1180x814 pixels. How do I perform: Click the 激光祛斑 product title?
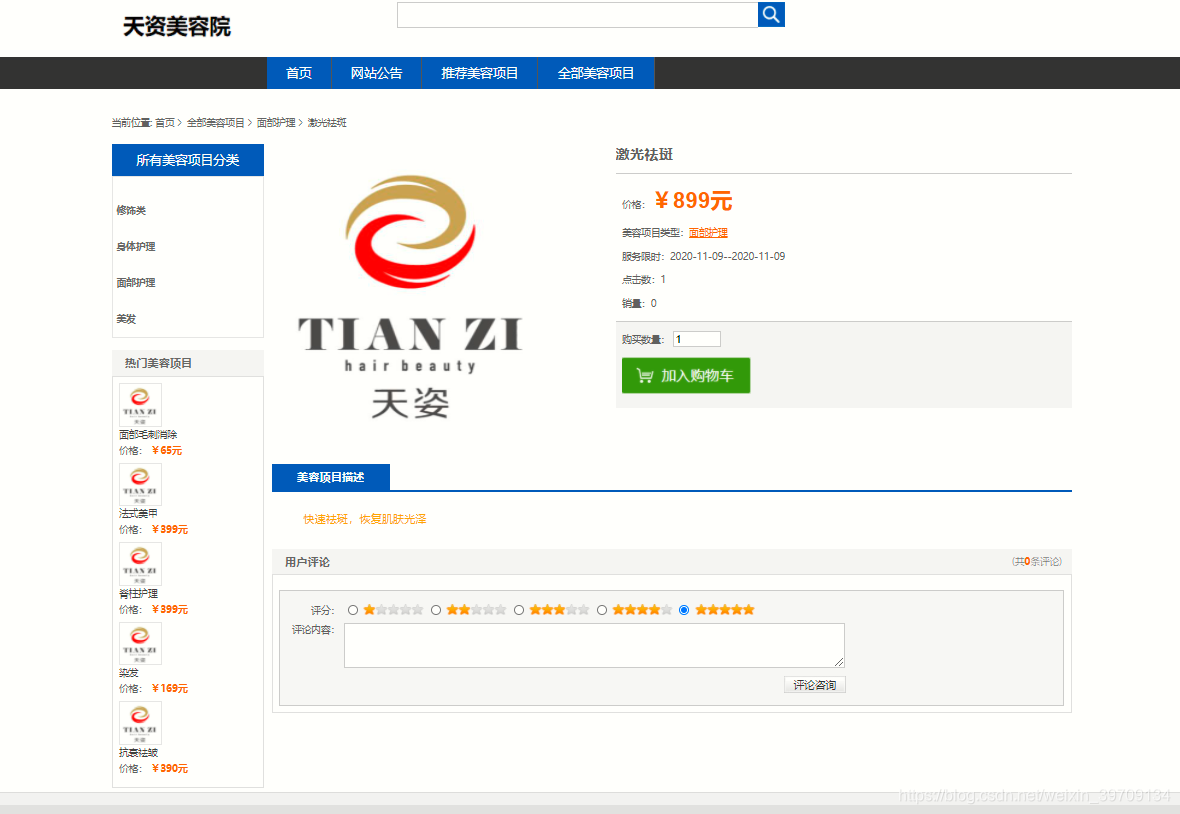tap(644, 154)
